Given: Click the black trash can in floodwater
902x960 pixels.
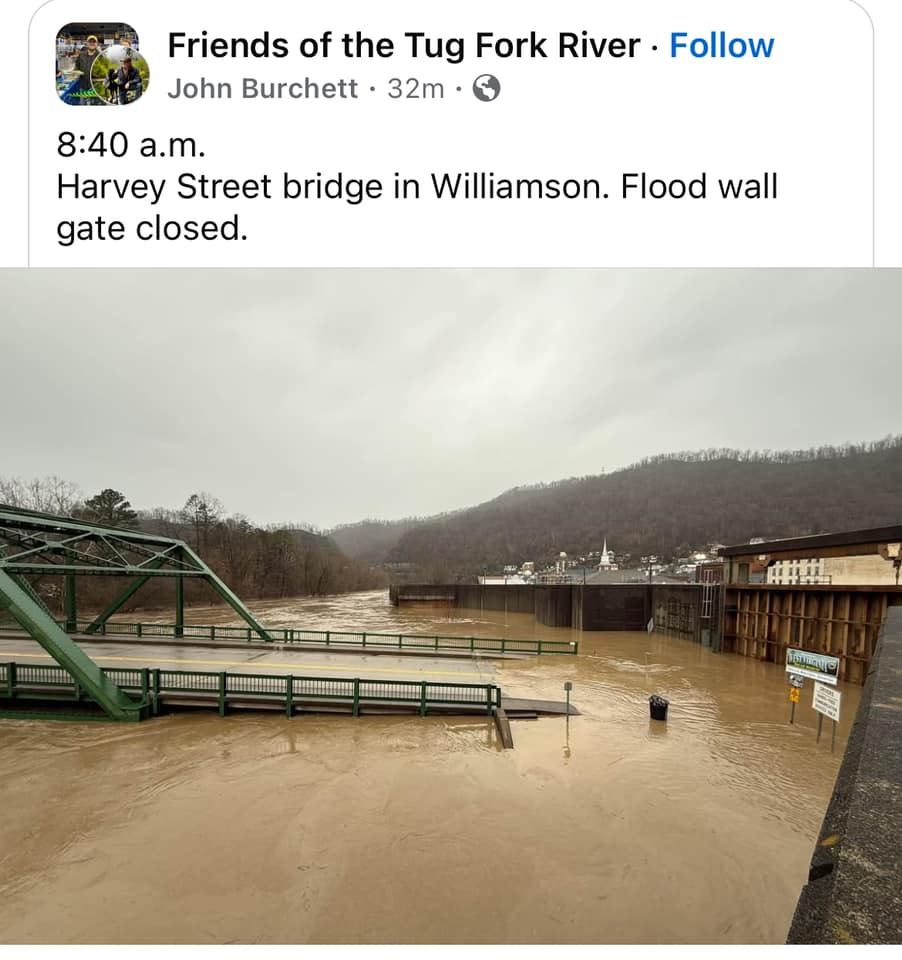Looking at the screenshot, I should pyautogui.click(x=658, y=708).
